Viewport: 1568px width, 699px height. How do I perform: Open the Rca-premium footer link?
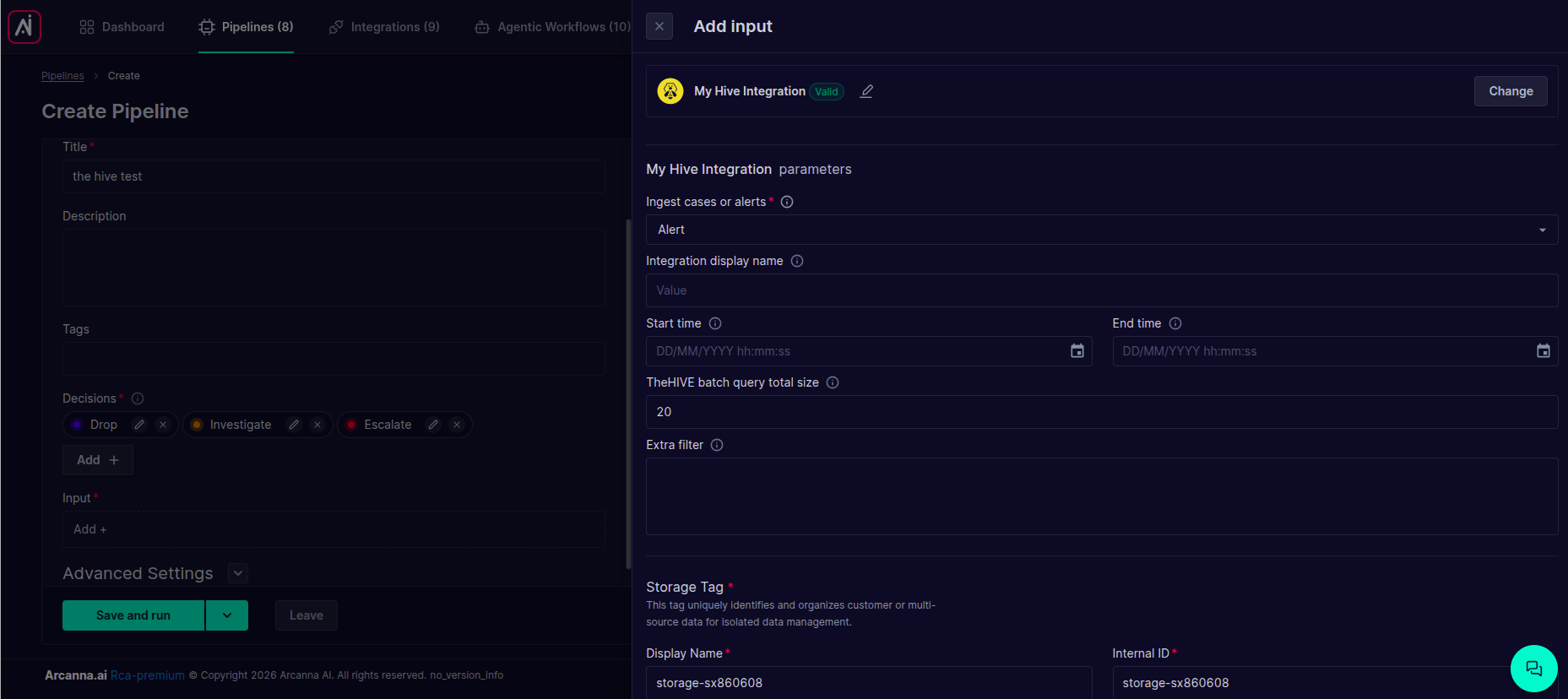[x=148, y=675]
